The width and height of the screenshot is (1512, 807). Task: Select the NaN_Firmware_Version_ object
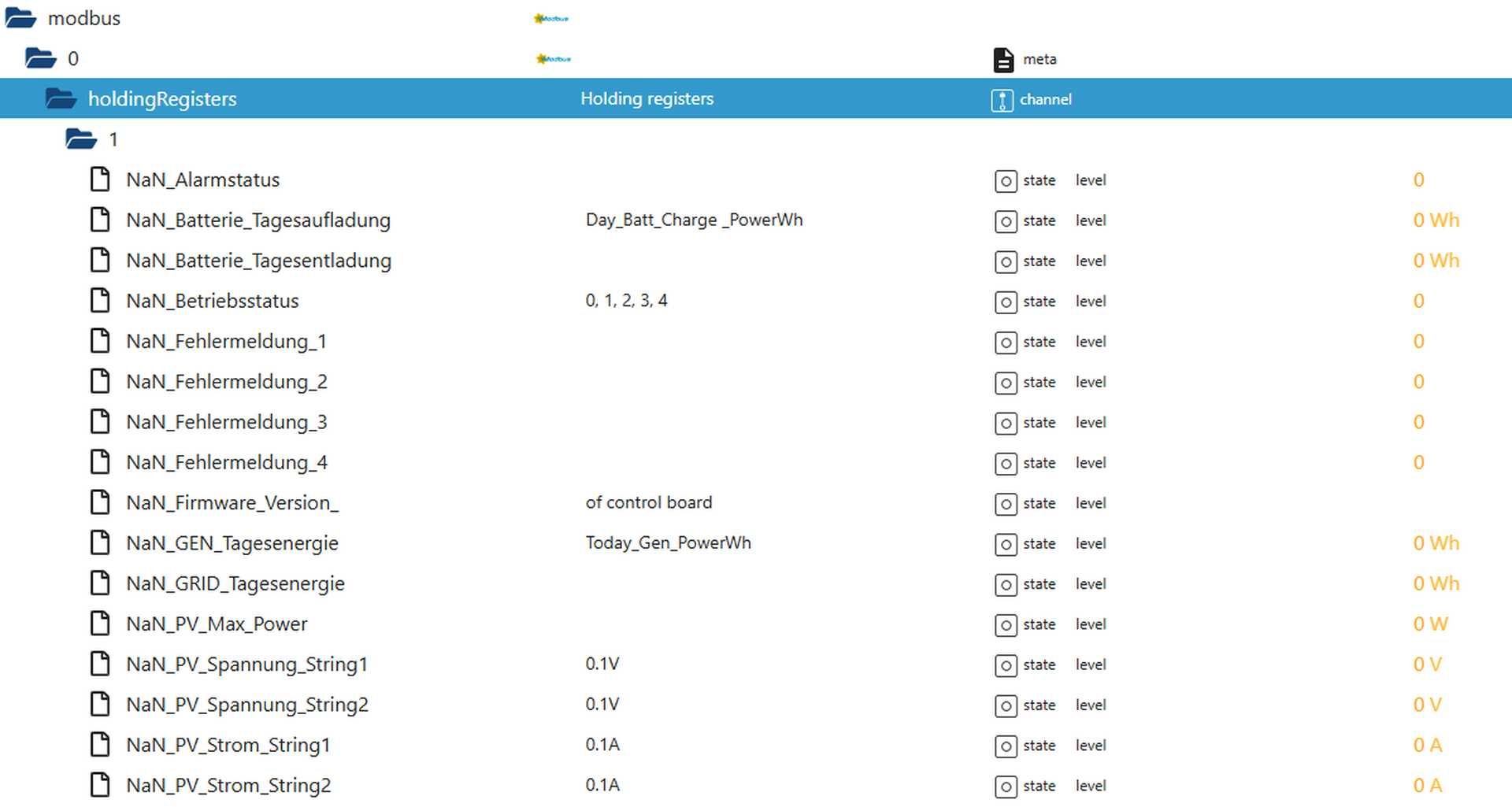point(232,502)
